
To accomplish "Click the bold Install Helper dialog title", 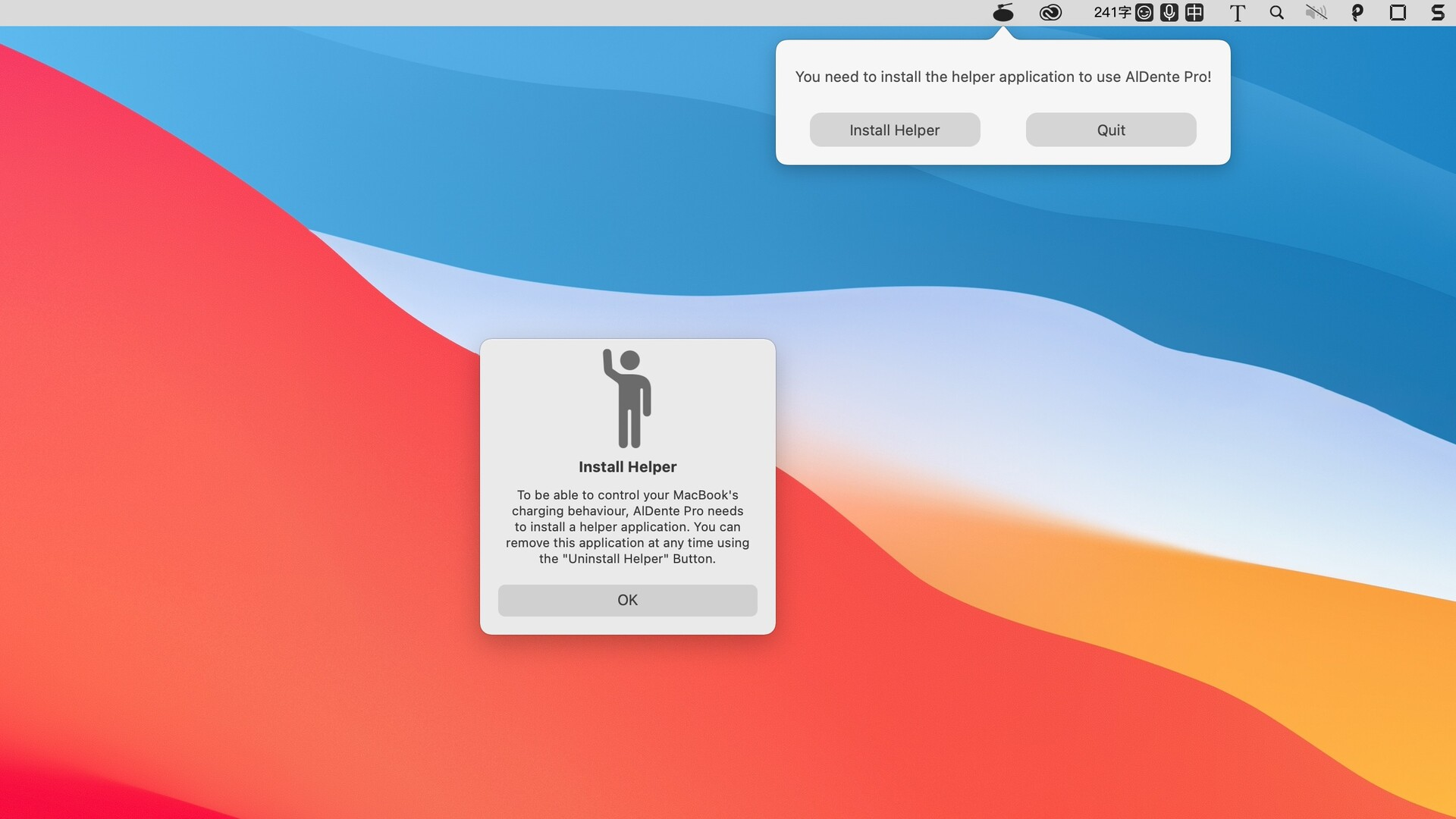I will tap(627, 467).
